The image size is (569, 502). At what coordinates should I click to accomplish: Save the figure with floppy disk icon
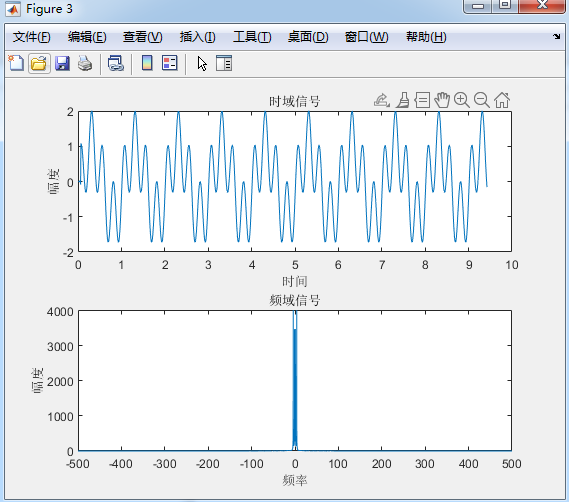click(x=62, y=64)
